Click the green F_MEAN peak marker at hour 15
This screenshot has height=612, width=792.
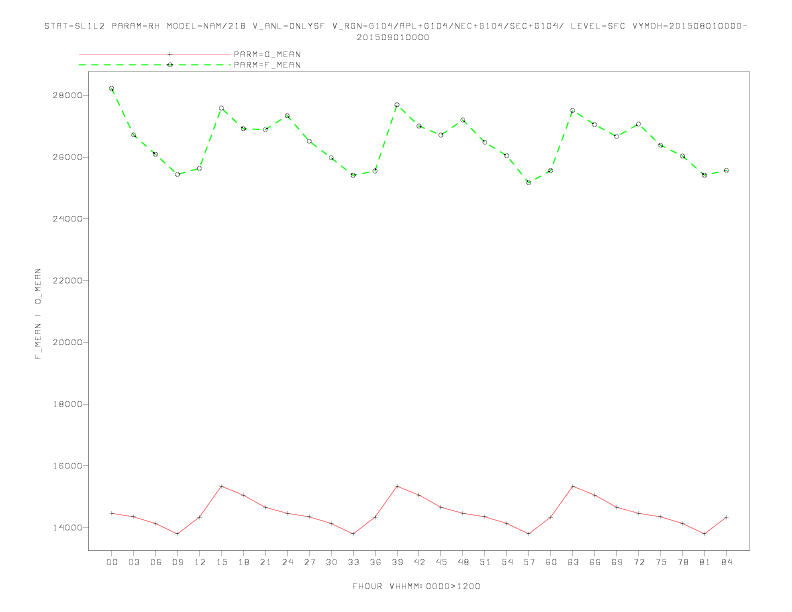coord(221,108)
